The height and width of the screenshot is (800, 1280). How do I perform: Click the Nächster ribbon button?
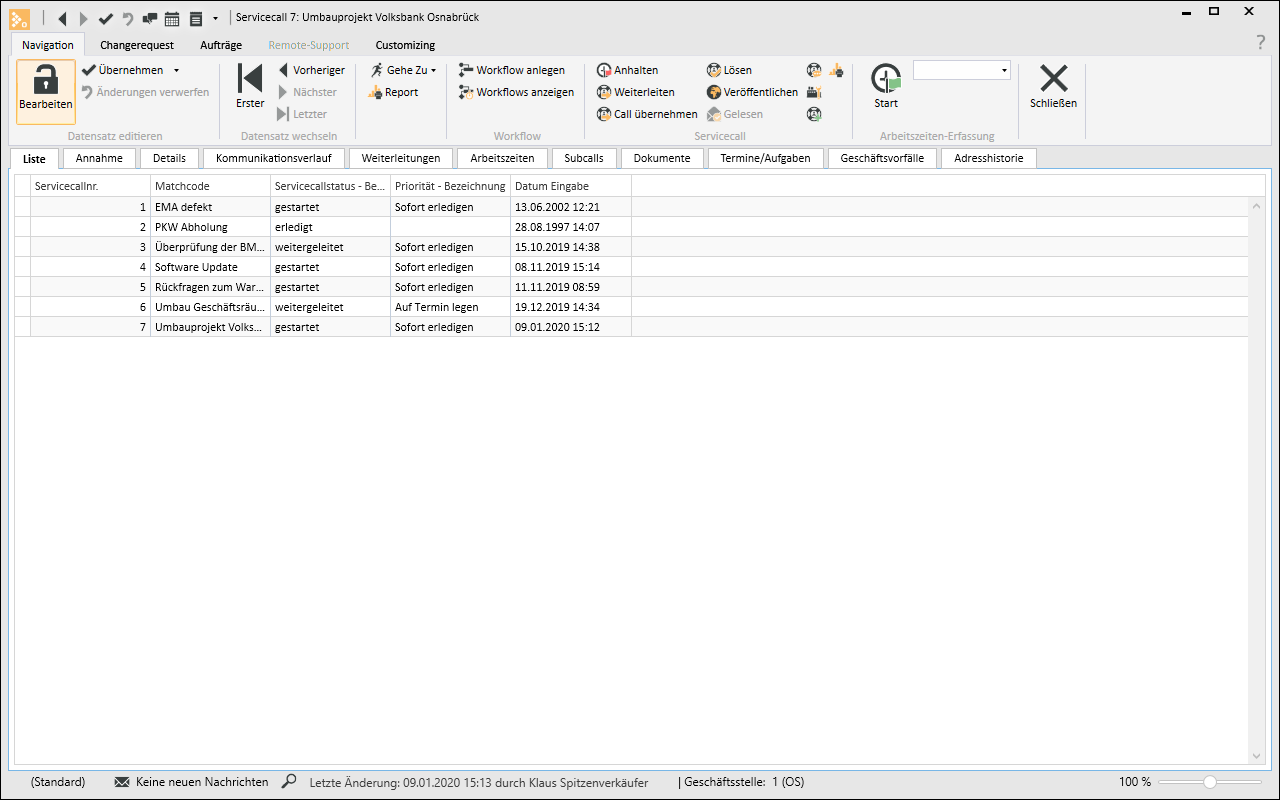[307, 92]
